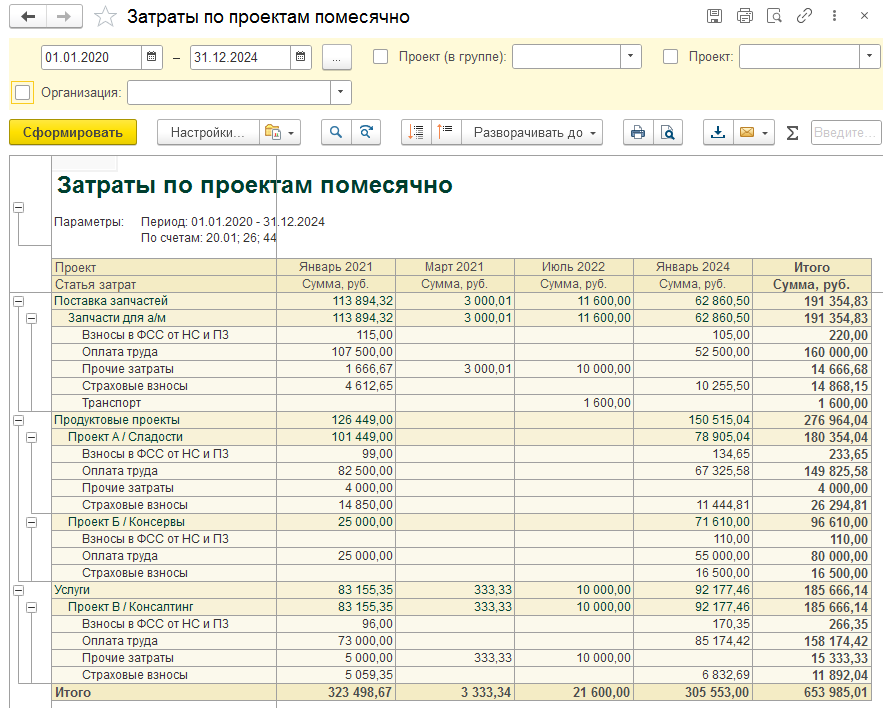Select cell 107 500,00 in Оплата труда

(336, 352)
